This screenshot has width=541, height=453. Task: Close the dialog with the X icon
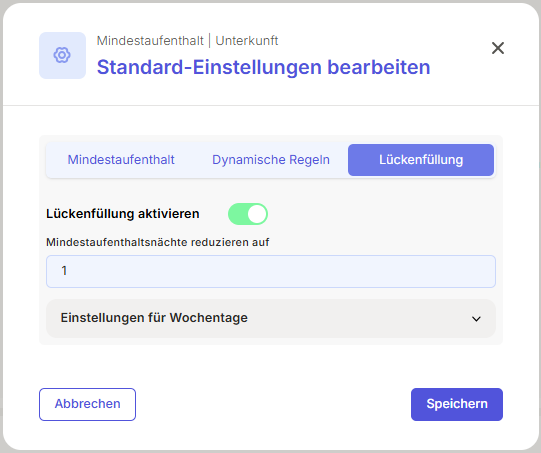coord(498,48)
